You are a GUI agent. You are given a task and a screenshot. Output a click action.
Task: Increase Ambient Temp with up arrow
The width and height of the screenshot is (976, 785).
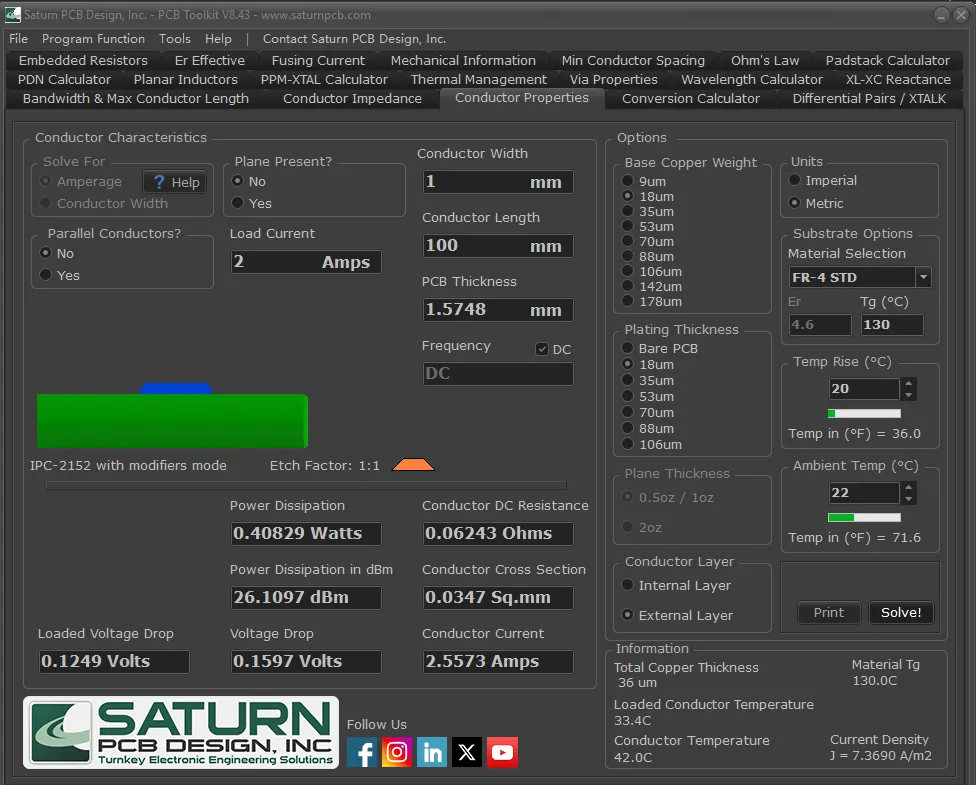point(908,487)
